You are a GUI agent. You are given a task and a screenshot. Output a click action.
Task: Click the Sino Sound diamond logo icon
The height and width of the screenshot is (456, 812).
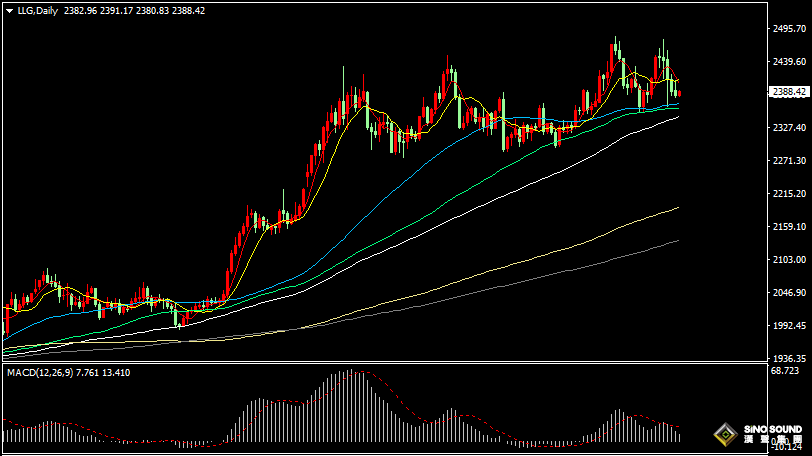tap(726, 434)
